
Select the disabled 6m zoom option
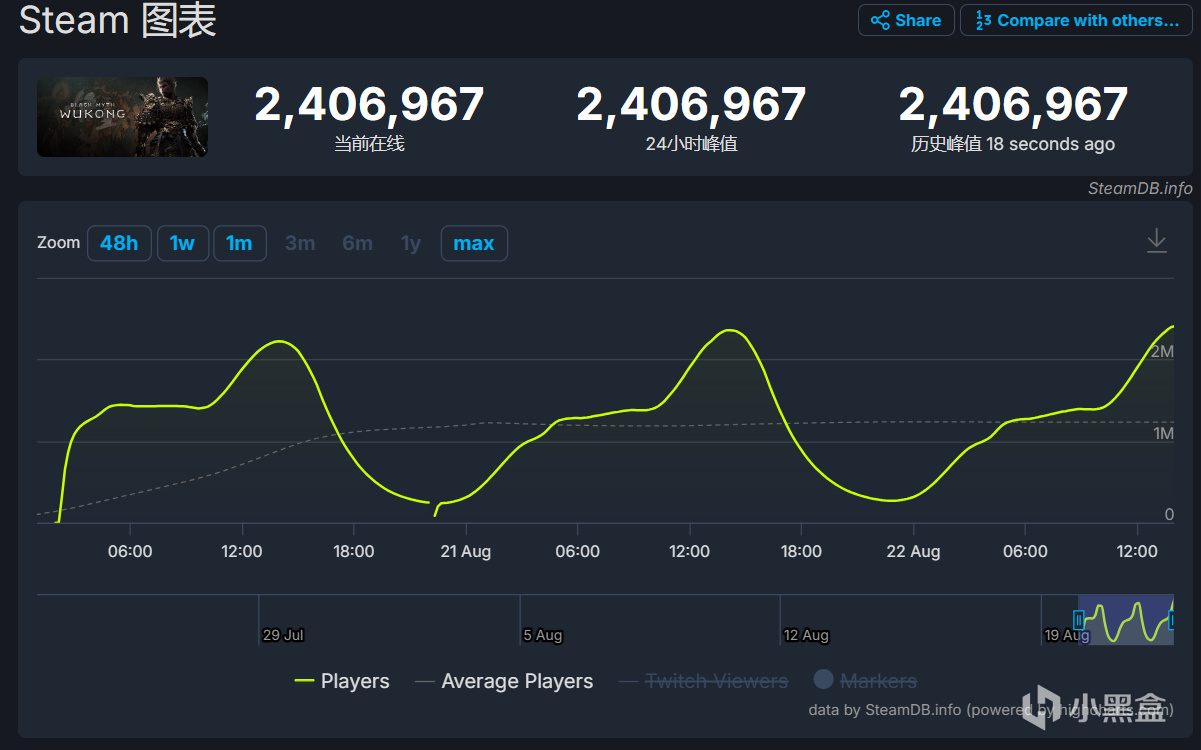pos(357,243)
